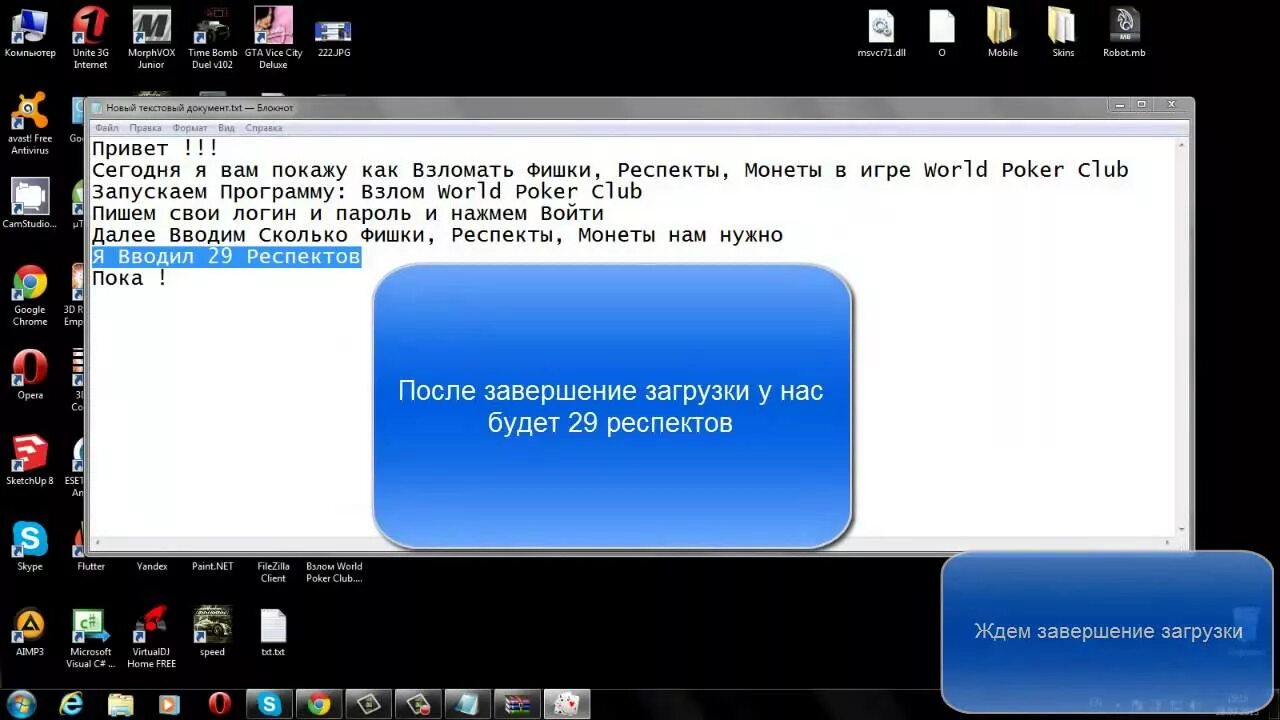Select the CamStudio desktop shortcut
This screenshot has width=1280, height=720.
pos(30,204)
